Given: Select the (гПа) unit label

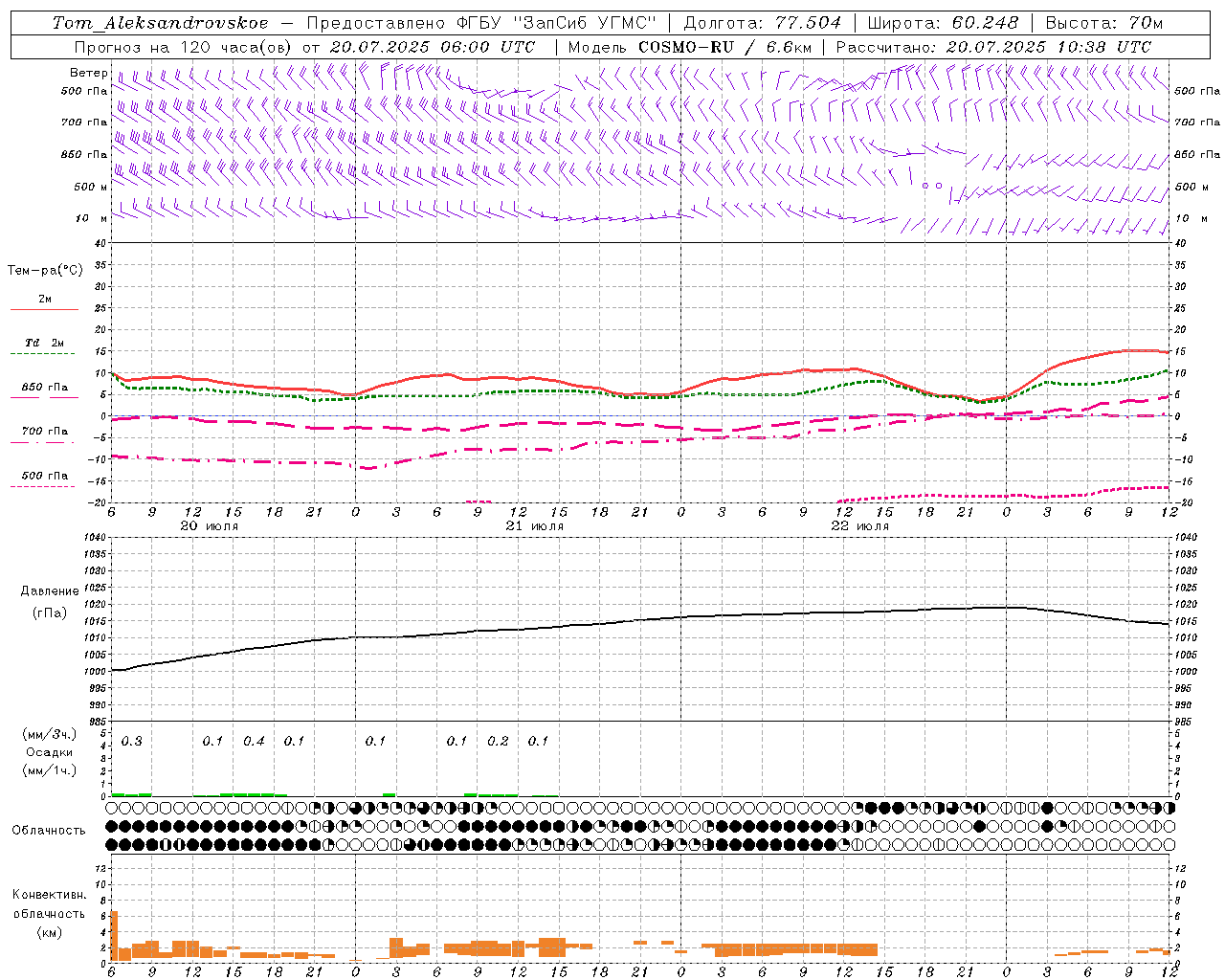Looking at the screenshot, I should [50, 612].
